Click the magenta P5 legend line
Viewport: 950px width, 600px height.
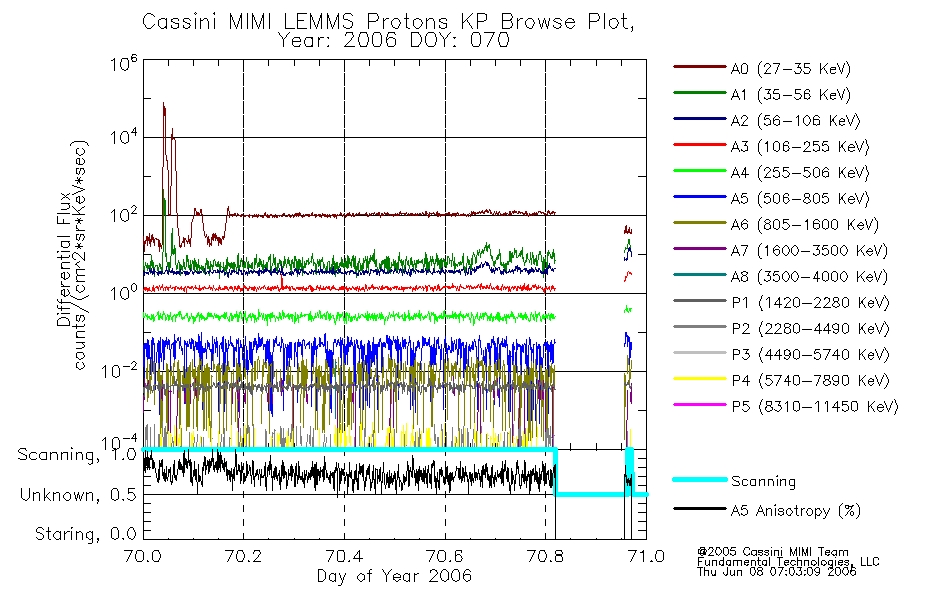[x=699, y=404]
